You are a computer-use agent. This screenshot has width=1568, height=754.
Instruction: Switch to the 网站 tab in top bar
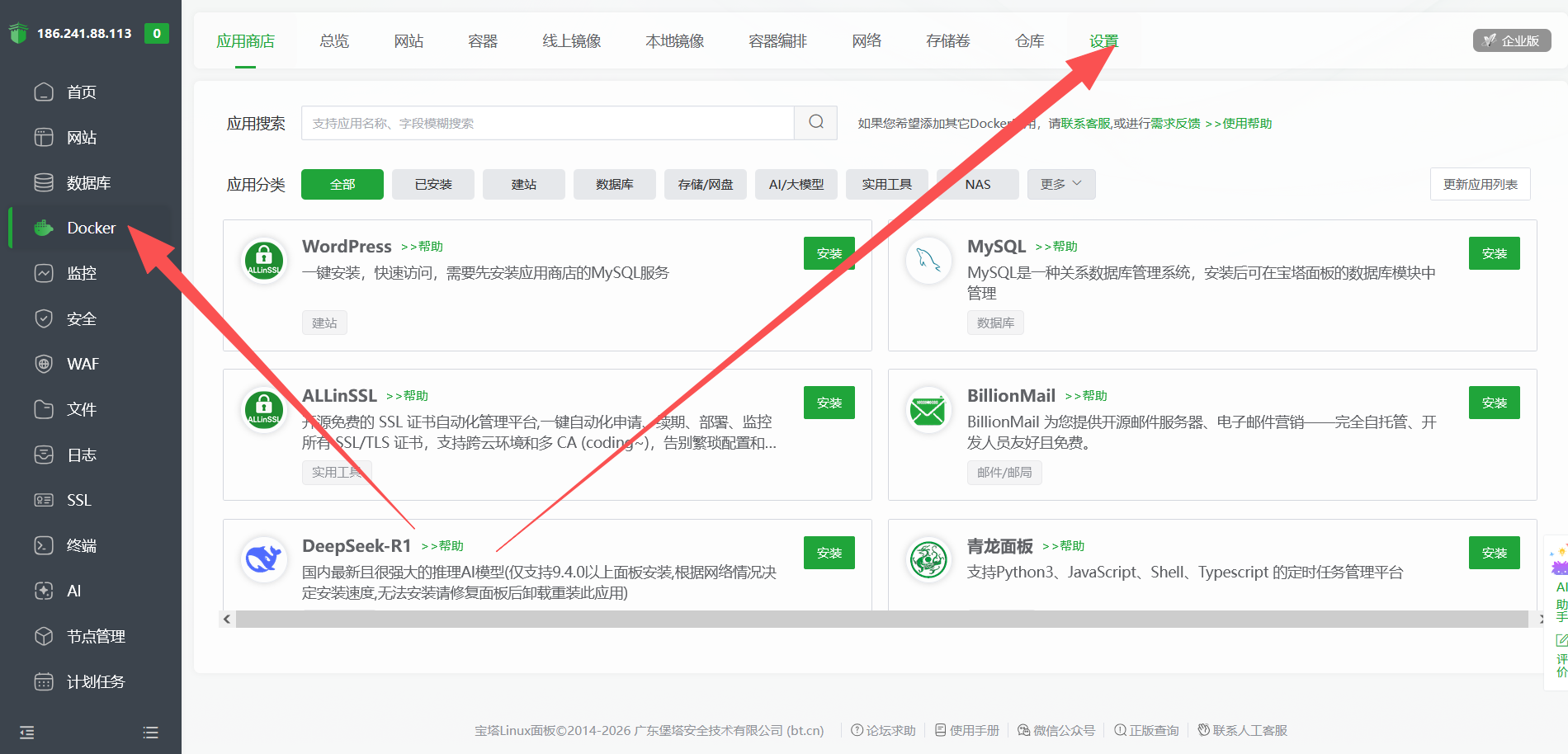point(409,41)
